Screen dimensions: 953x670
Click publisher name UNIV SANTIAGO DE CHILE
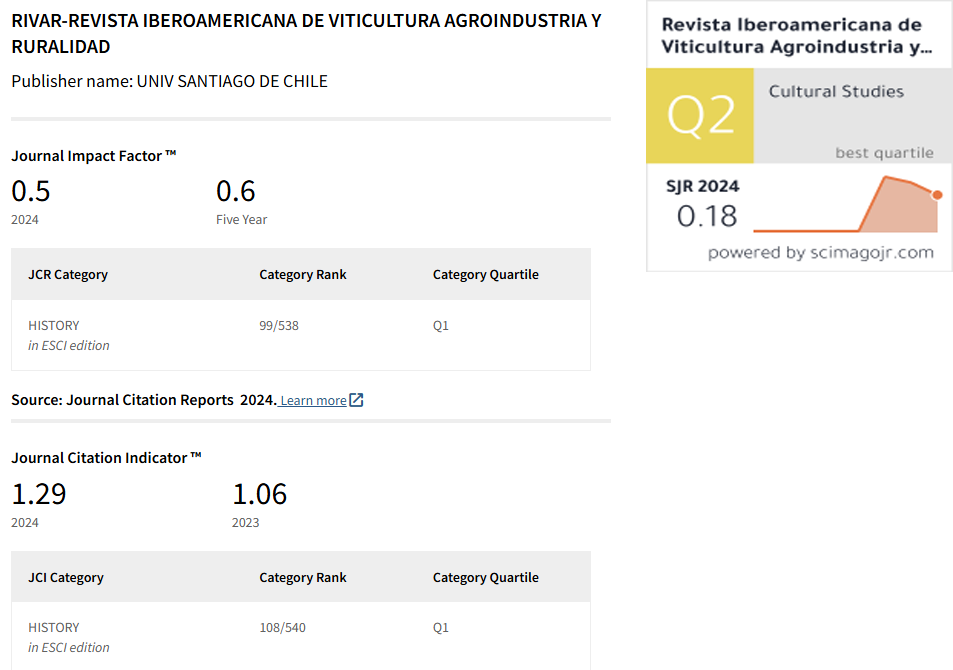232,81
